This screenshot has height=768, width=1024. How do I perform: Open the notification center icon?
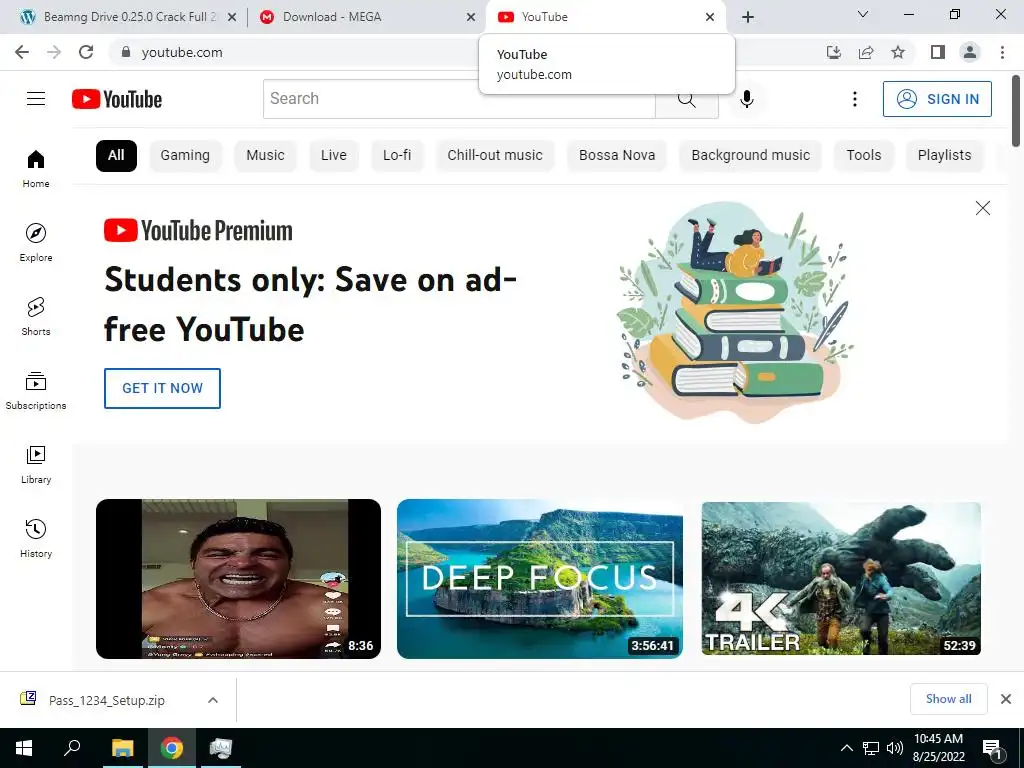pyautogui.click(x=993, y=749)
